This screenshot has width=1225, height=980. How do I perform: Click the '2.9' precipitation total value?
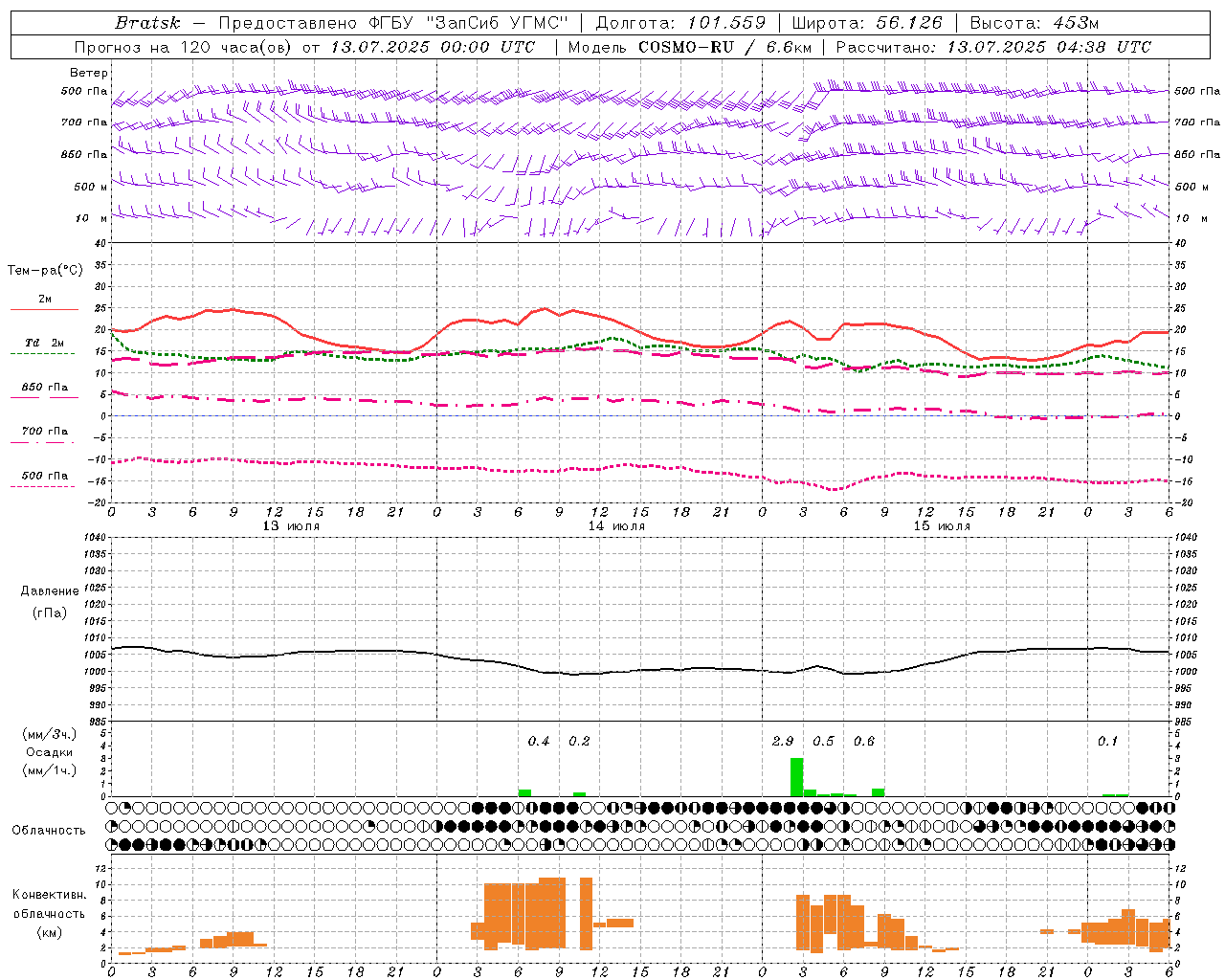[x=783, y=741]
